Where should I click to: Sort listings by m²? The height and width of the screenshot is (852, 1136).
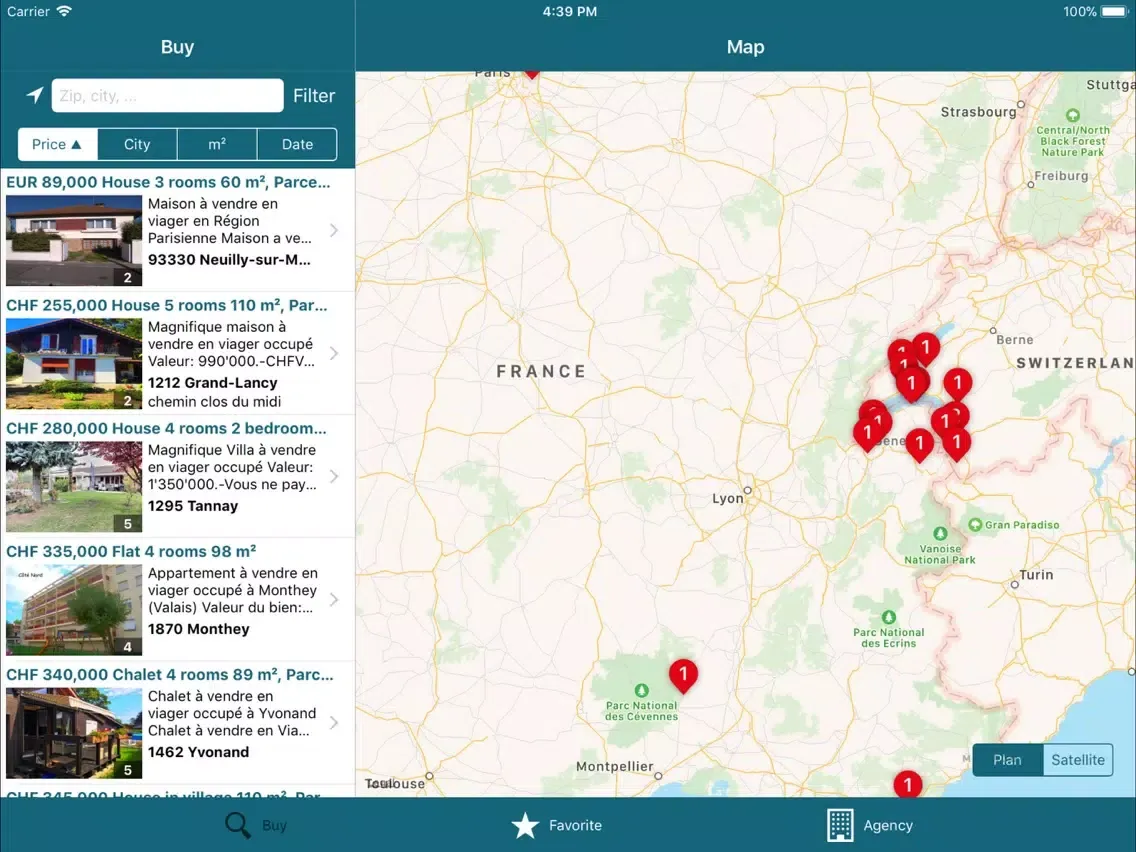pyautogui.click(x=217, y=144)
